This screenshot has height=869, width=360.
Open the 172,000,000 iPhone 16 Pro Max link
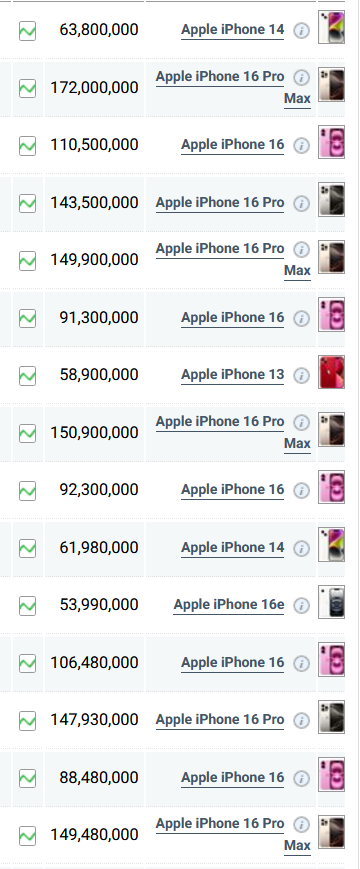[233, 88]
